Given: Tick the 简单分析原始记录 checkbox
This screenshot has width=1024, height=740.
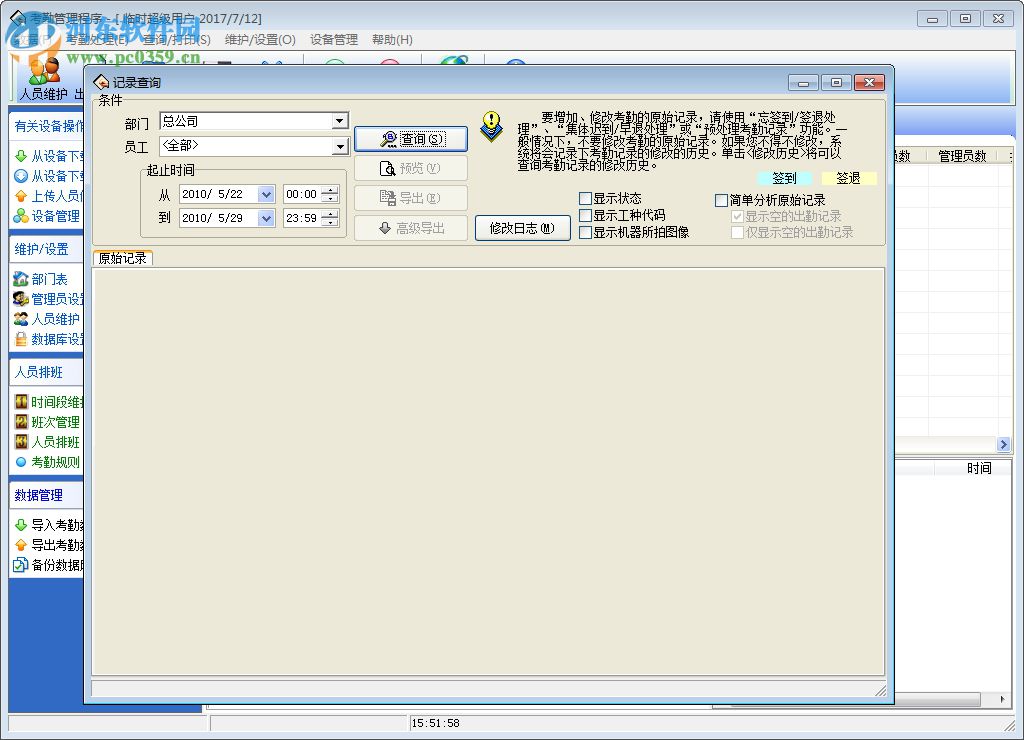Looking at the screenshot, I should coord(722,201).
